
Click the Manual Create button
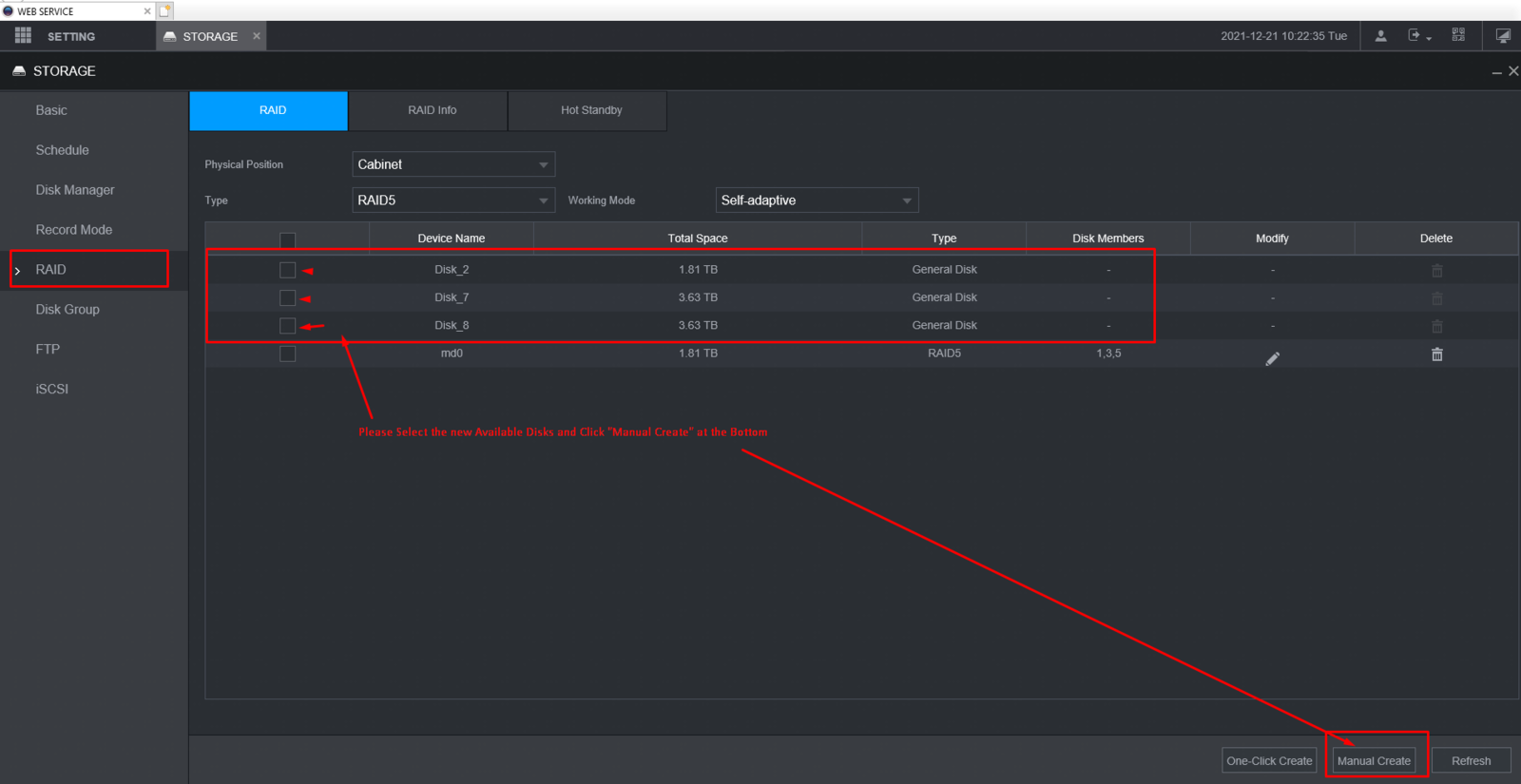click(x=1374, y=760)
